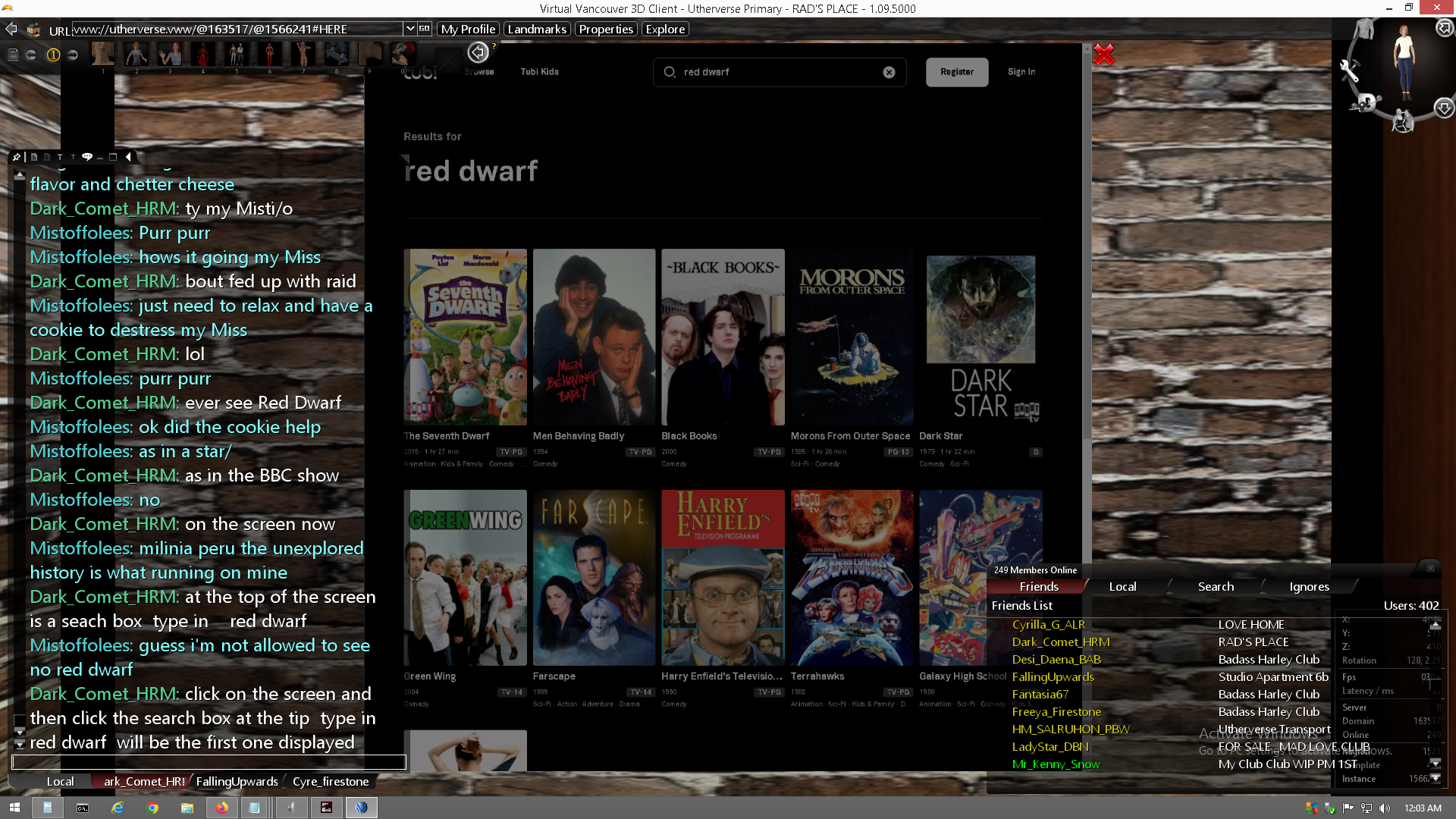Open the URL history dropdown
1456x819 pixels.
[409, 29]
